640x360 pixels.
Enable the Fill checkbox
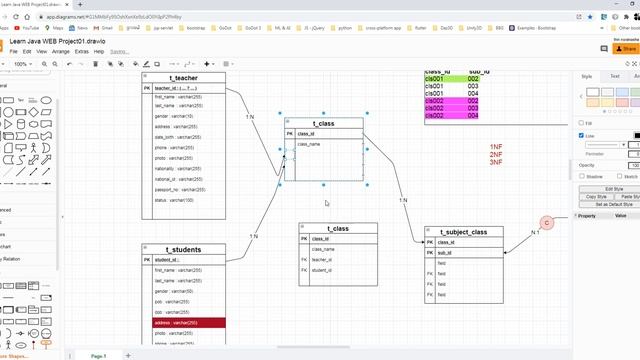click(581, 123)
